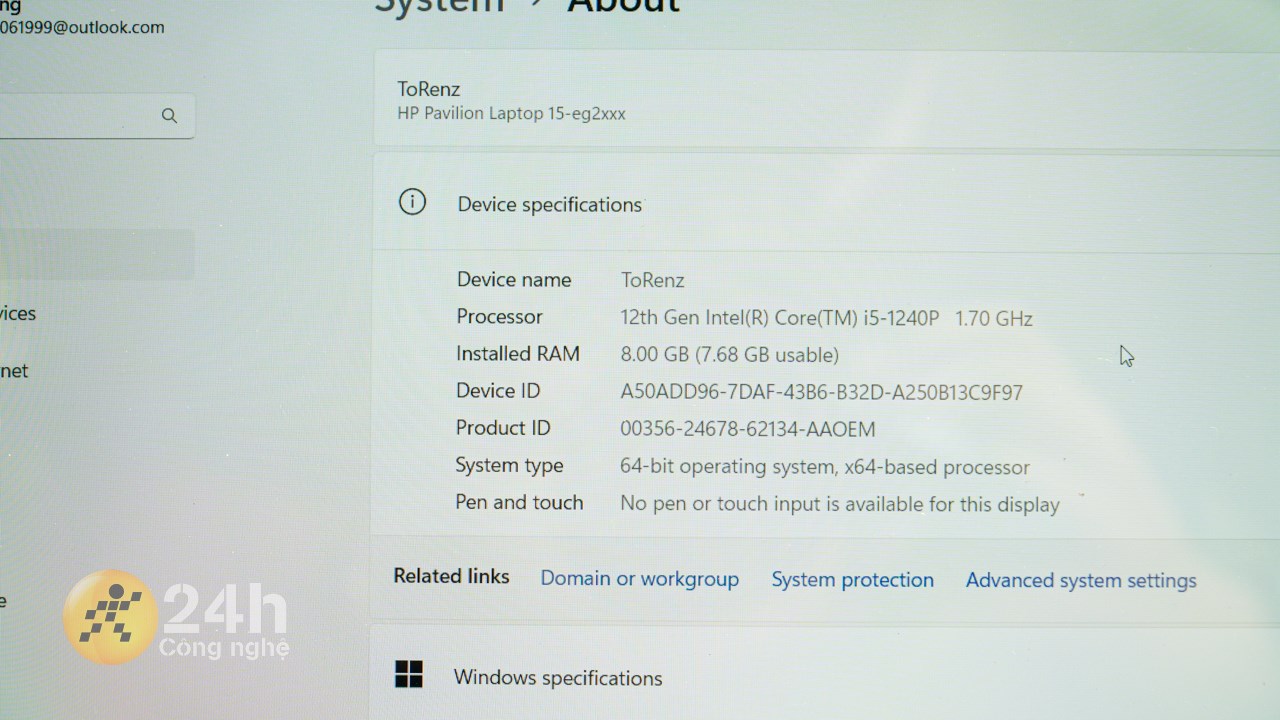Viewport: 1280px width, 720px height.
Task: Open Domain or workgroup link
Action: pos(640,579)
